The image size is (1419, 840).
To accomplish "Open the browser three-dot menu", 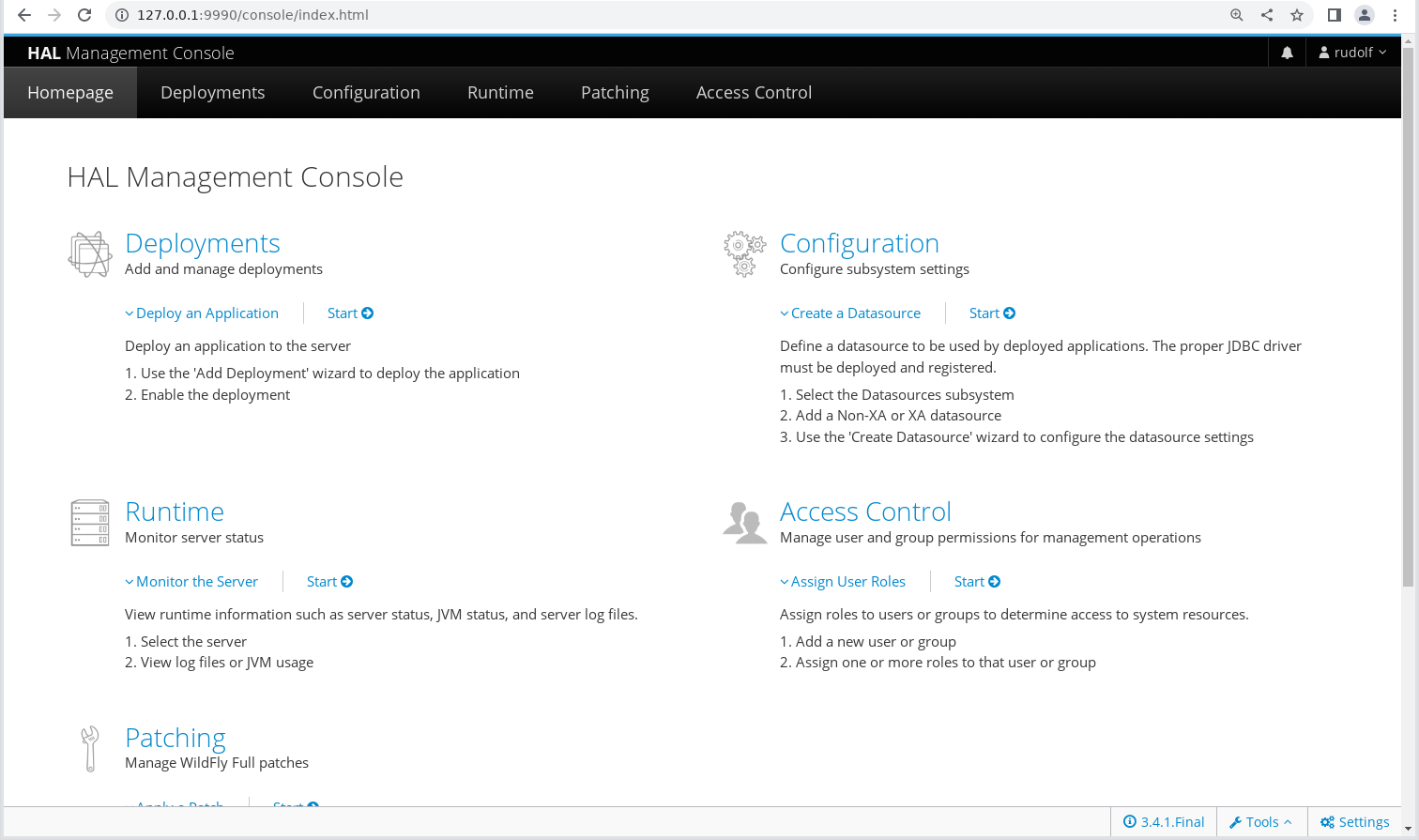I will pos(1396,15).
